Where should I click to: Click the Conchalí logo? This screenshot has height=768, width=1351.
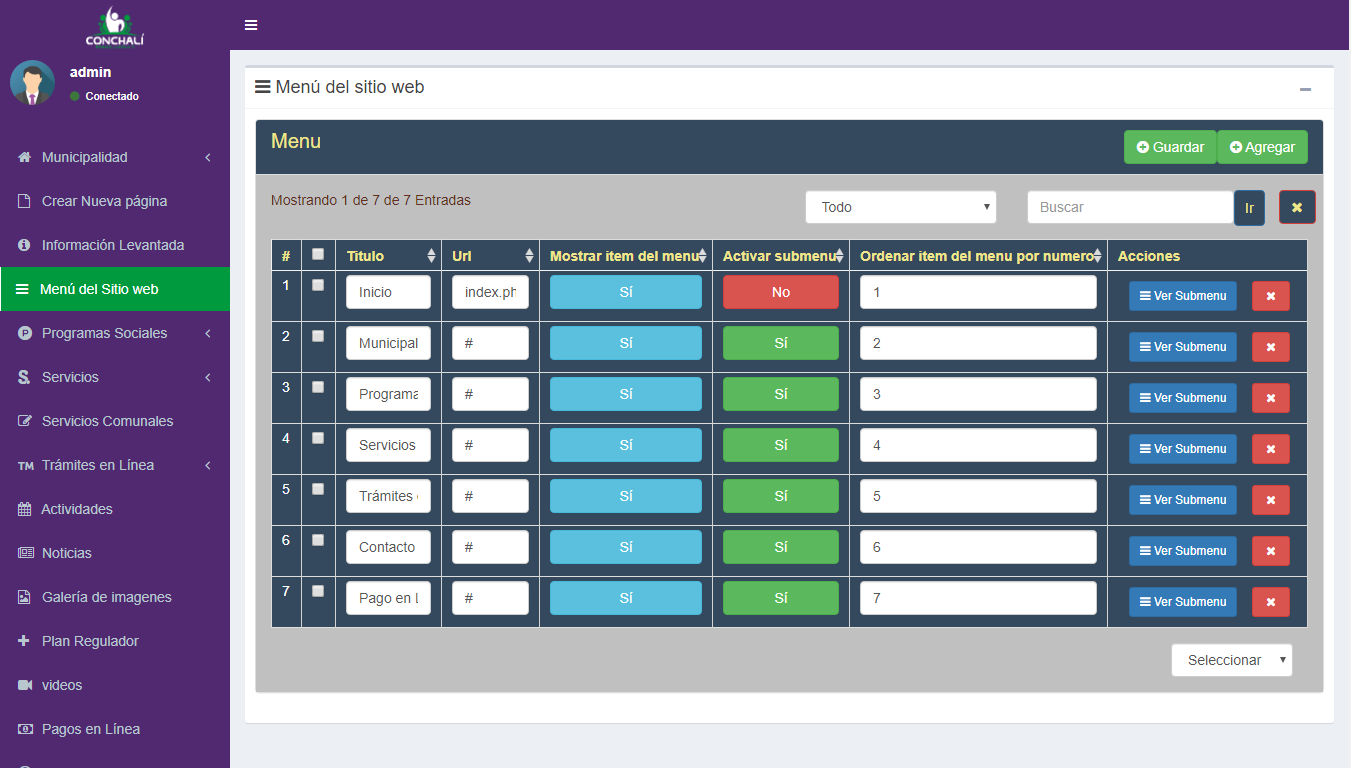pos(115,26)
